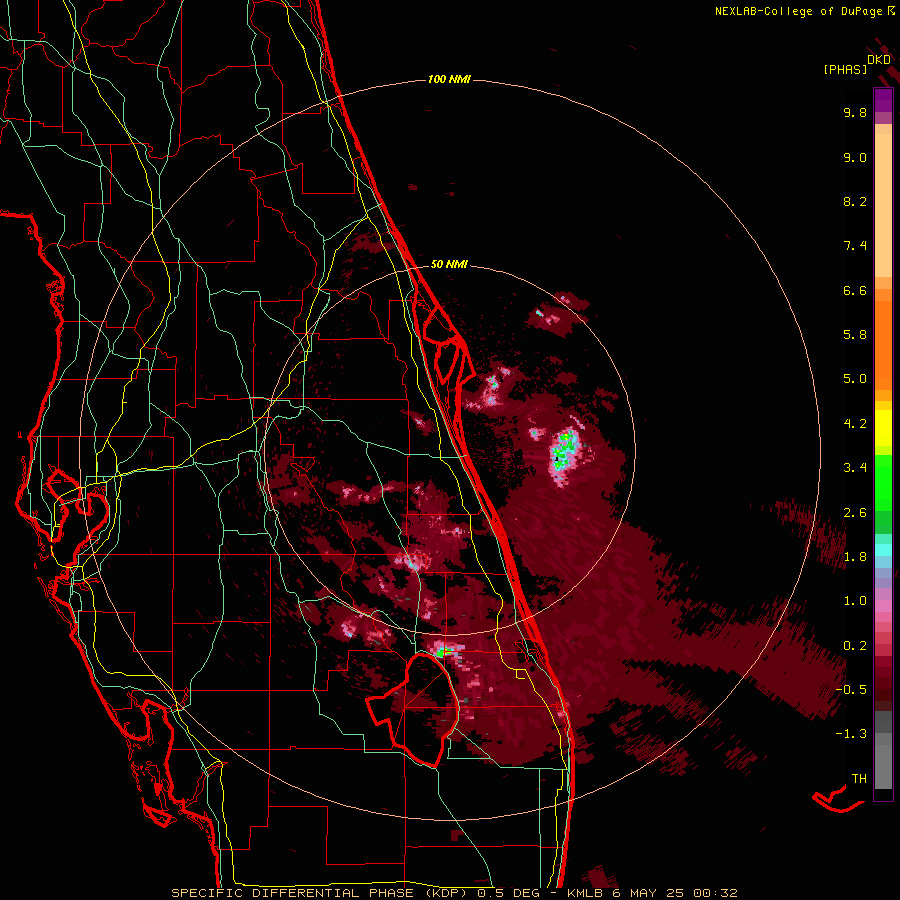Click the '[PHAS]' legend unit label
Screen dimensions: 900x900
click(x=845, y=69)
